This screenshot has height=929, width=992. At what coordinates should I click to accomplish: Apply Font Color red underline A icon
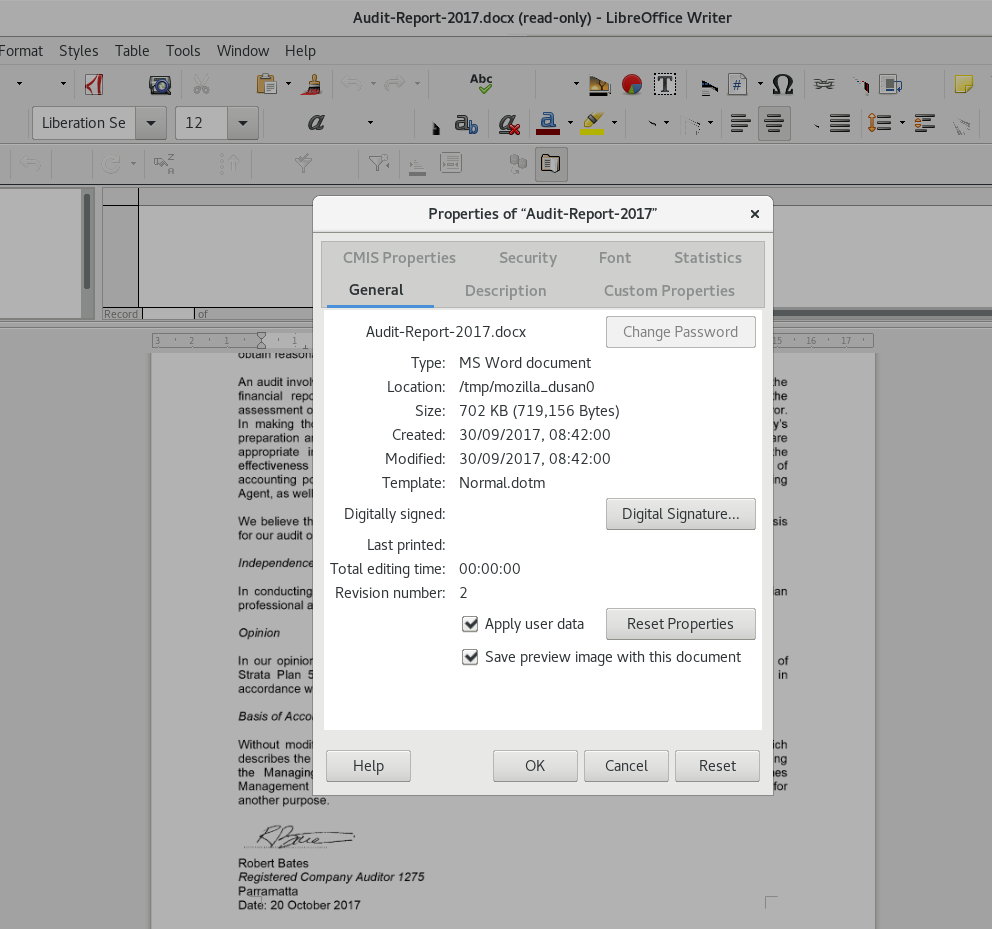[548, 123]
